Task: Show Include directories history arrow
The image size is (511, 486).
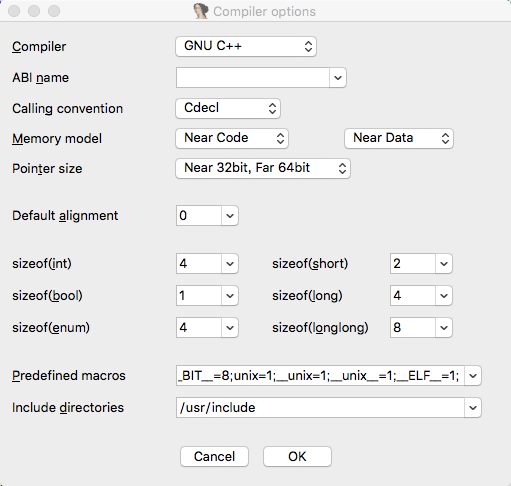Action: coord(473,408)
